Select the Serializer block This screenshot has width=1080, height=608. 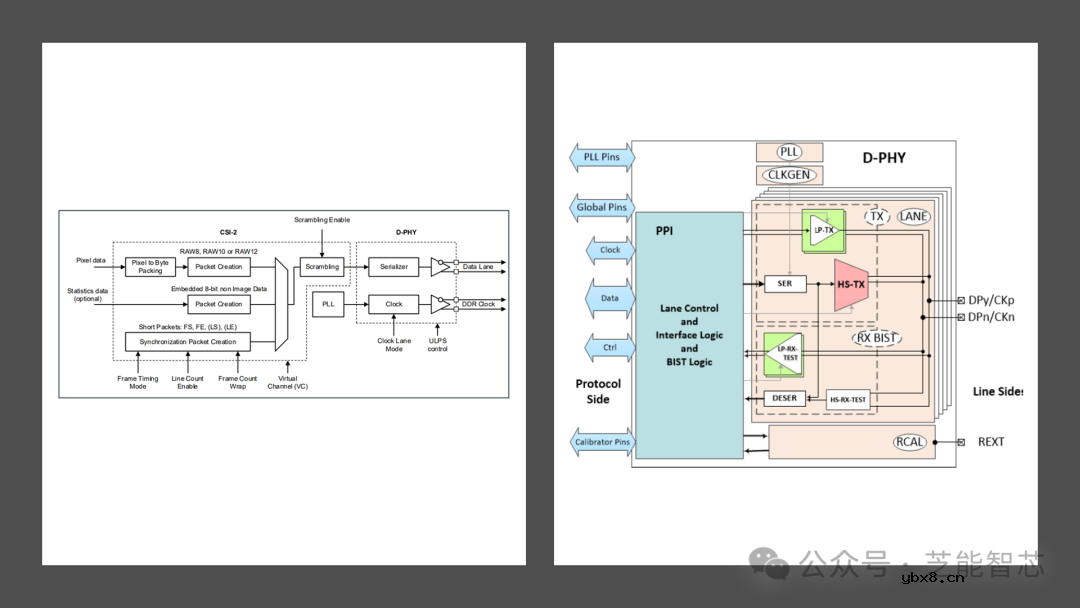coord(393,267)
